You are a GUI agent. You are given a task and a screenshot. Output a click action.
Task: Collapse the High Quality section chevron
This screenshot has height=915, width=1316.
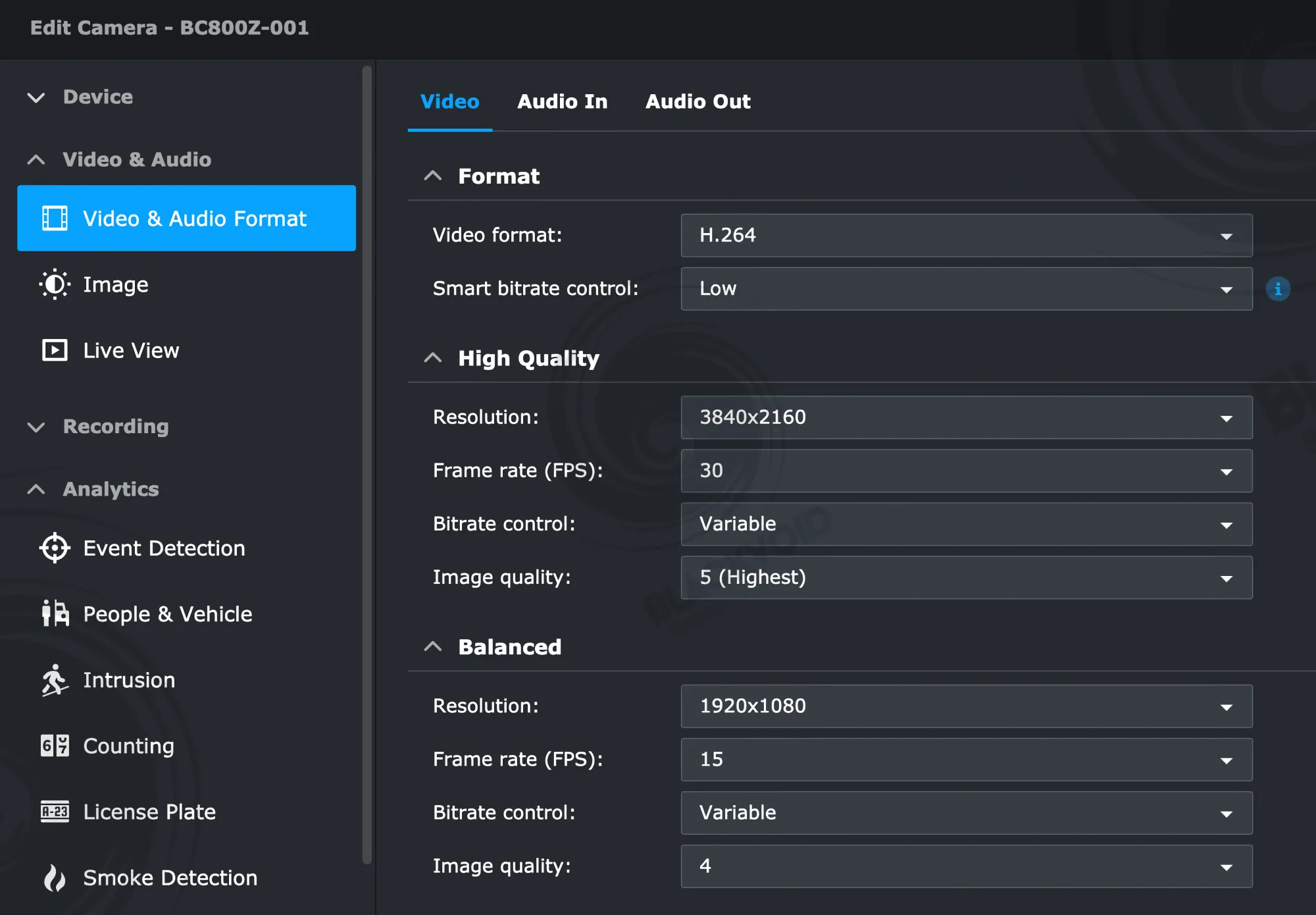[x=433, y=358]
